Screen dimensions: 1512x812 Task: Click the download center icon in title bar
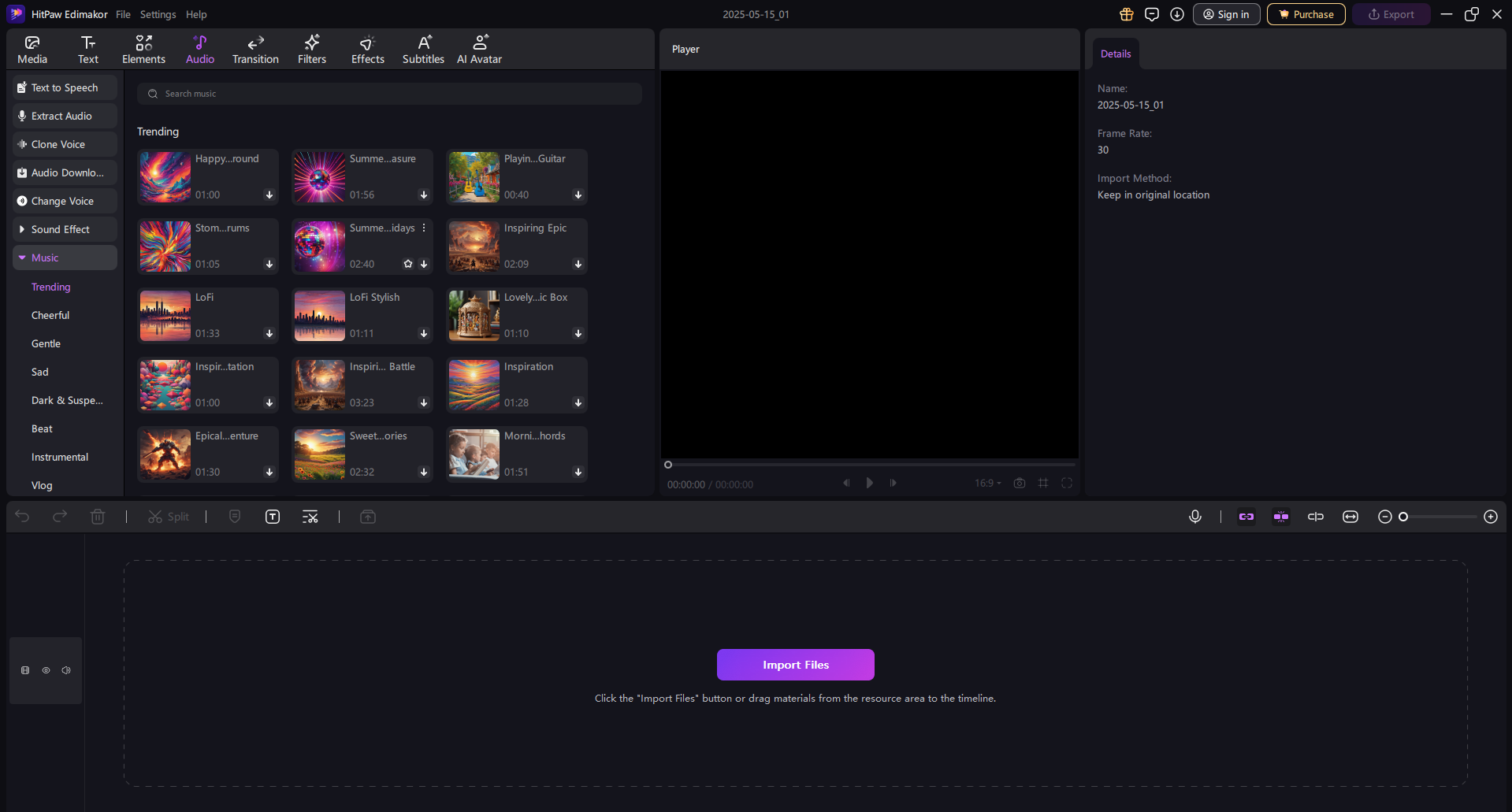click(1177, 14)
